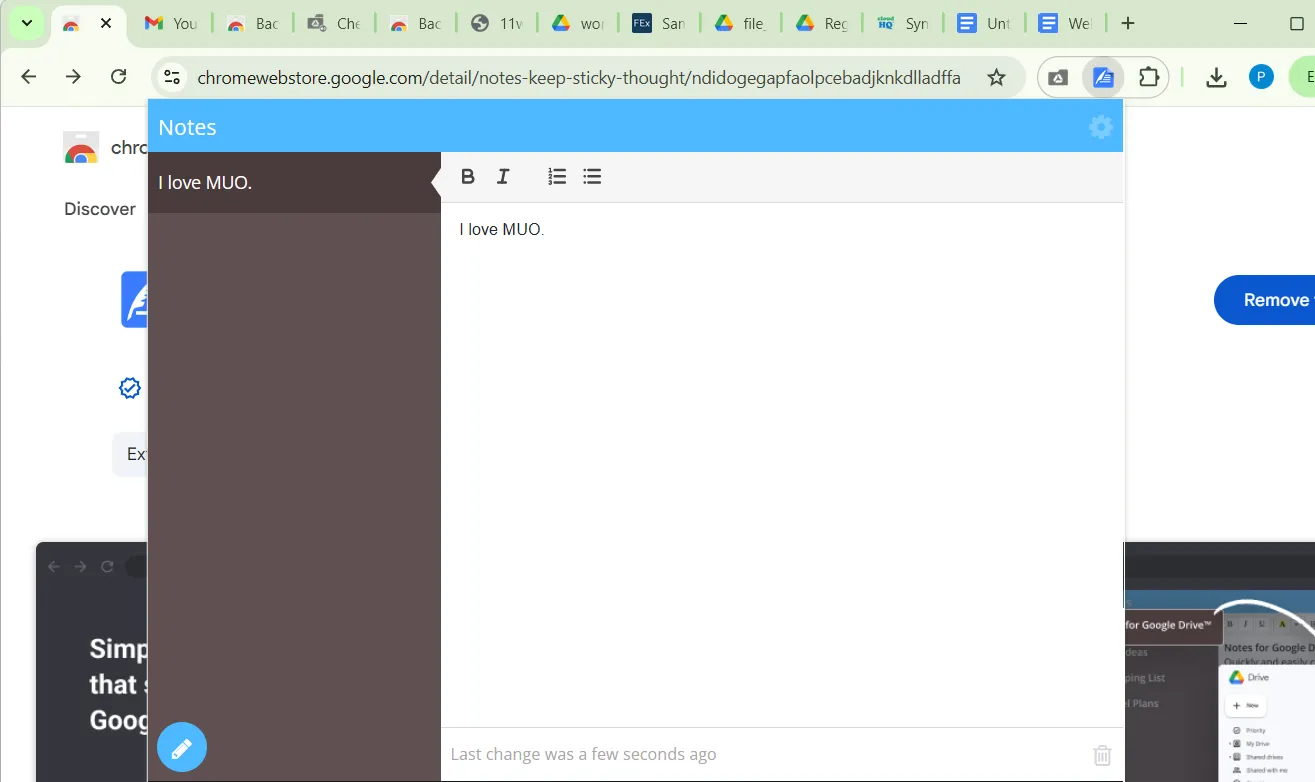Insert a numbered list in the note
The width and height of the screenshot is (1315, 782).
[556, 176]
